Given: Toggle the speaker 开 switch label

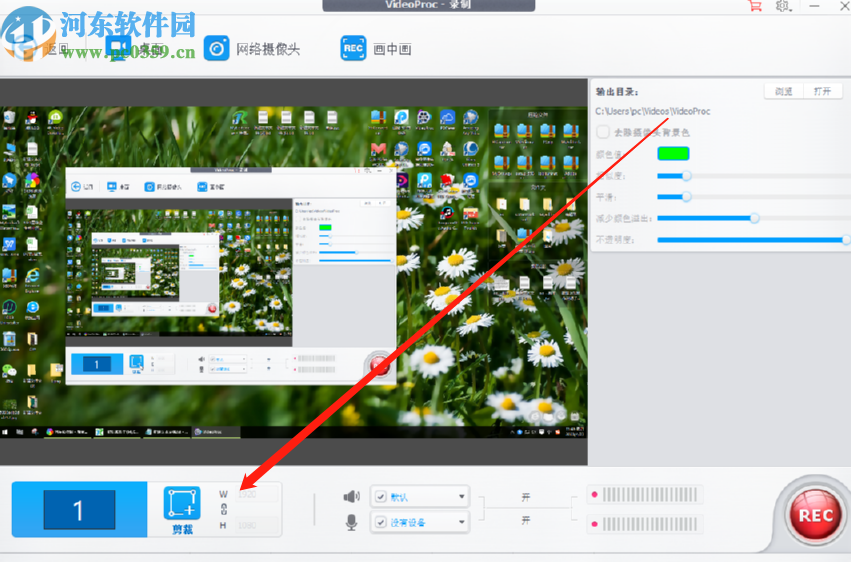Looking at the screenshot, I should pyautogui.click(x=525, y=497).
